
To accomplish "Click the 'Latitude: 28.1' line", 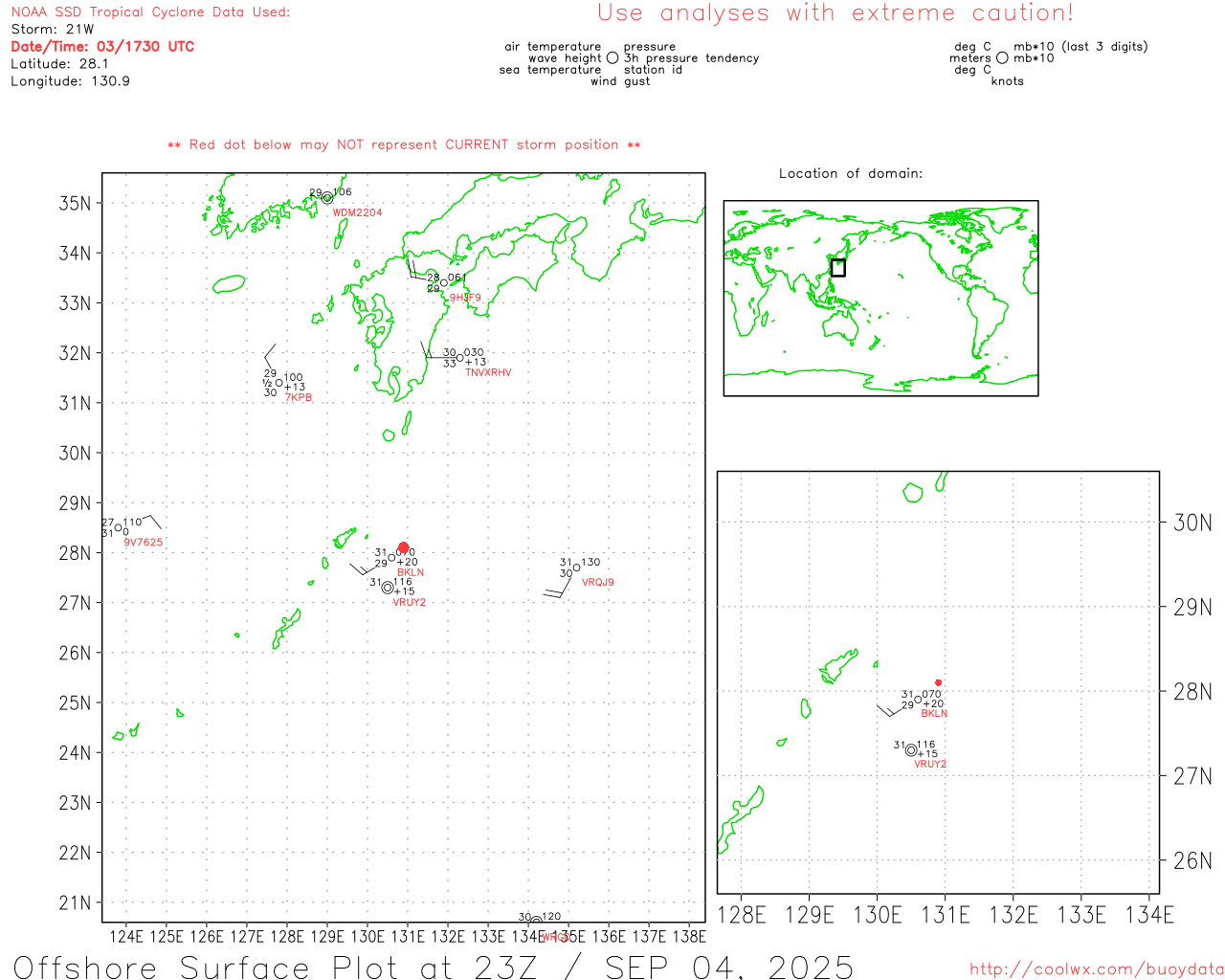I will [59, 63].
